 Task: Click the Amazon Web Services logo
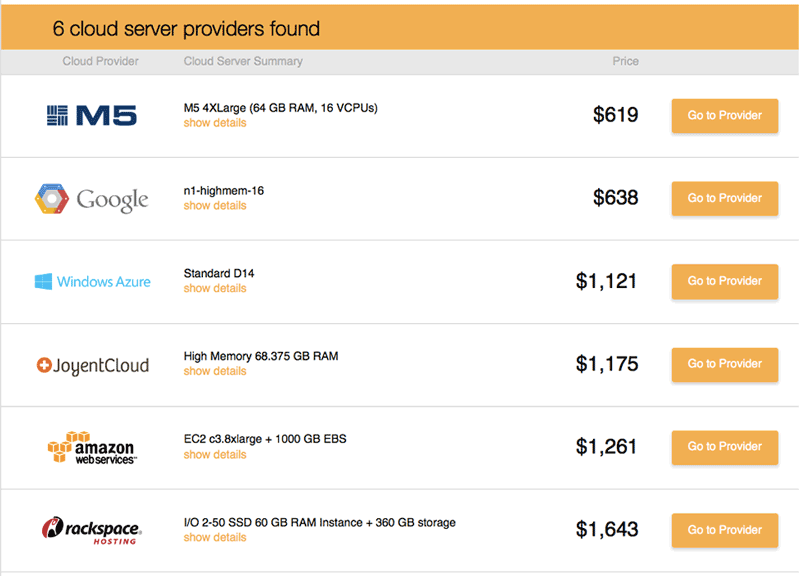[92, 447]
